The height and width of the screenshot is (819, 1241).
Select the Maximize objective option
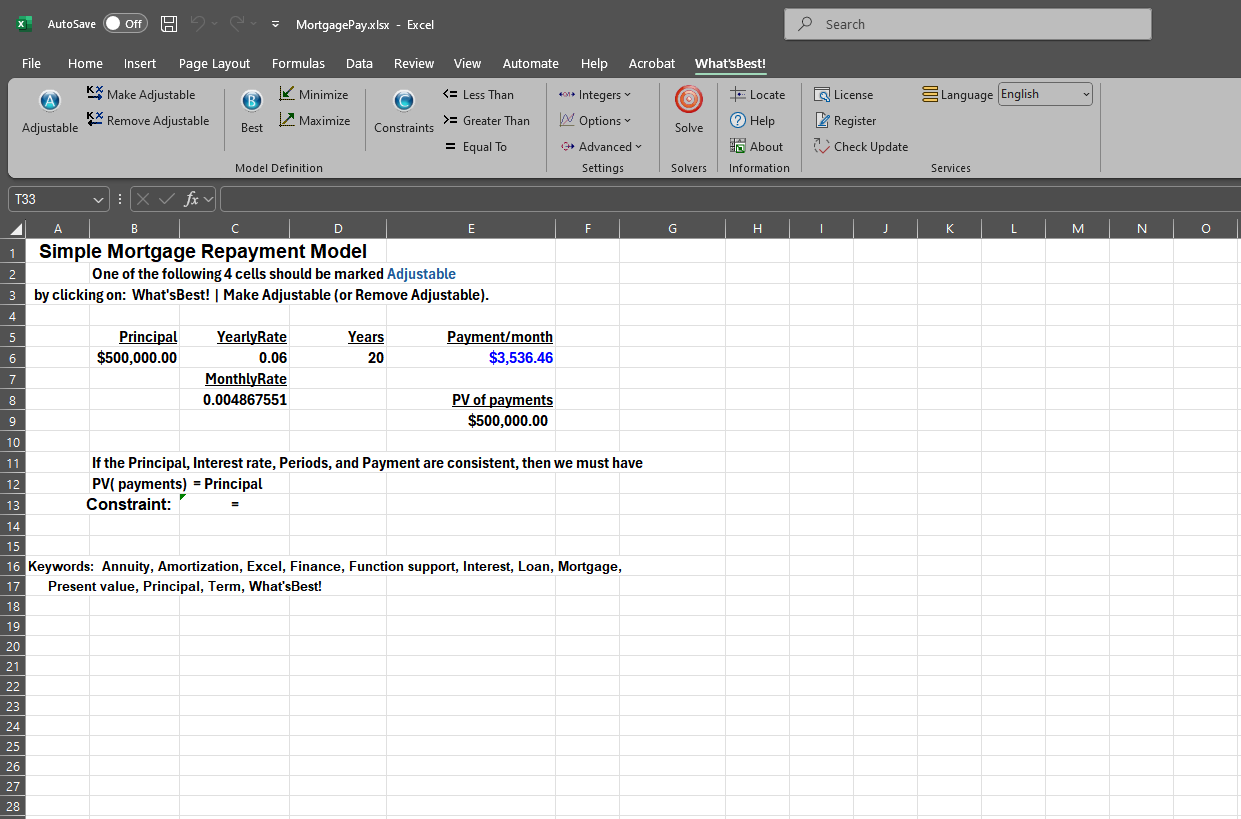pos(315,121)
